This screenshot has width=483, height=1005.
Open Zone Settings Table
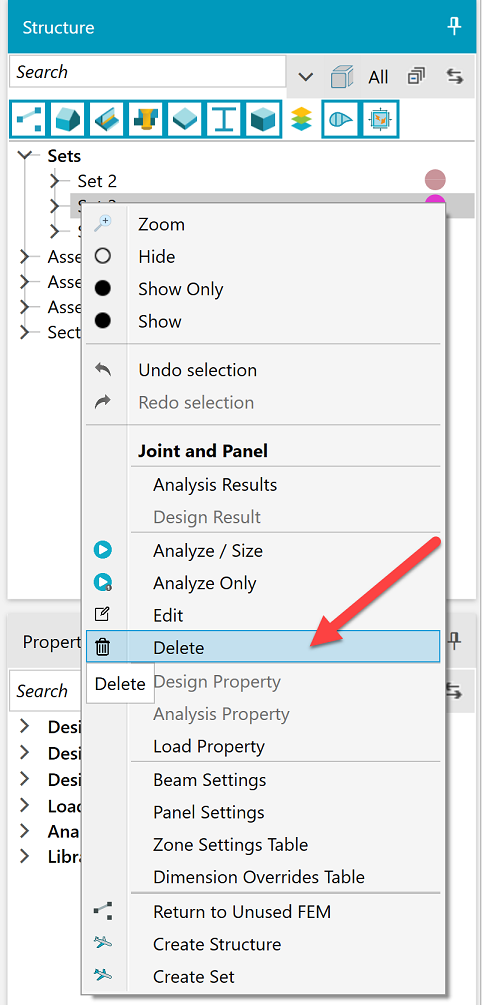tap(231, 844)
